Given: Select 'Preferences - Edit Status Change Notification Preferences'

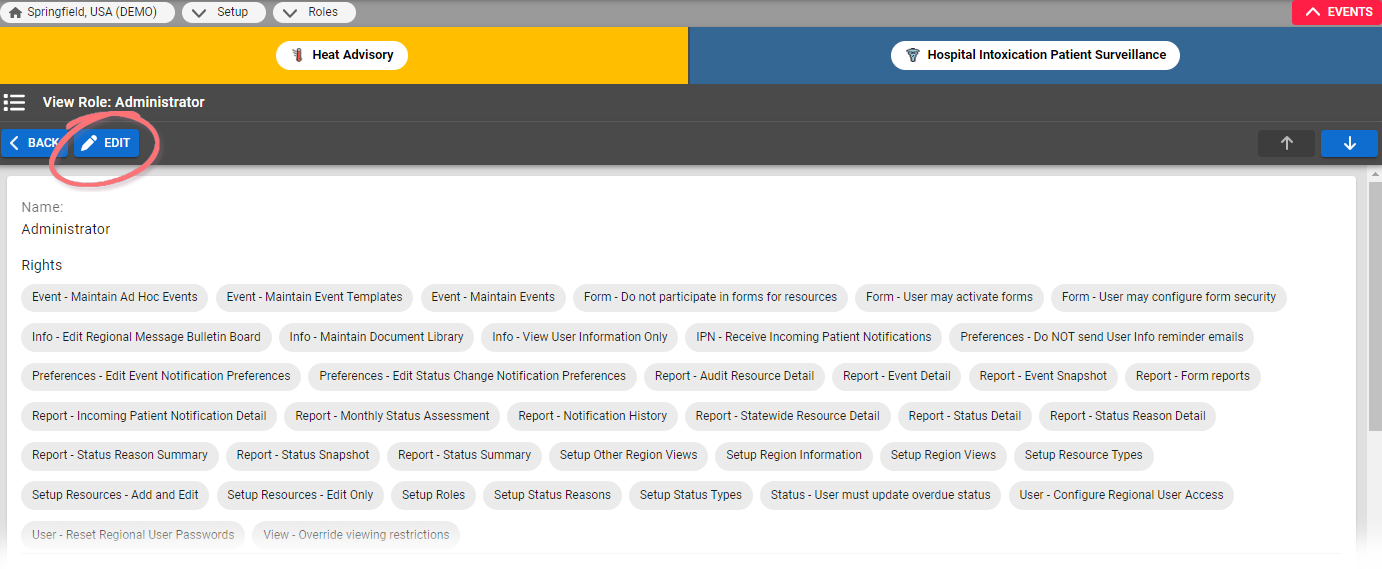Looking at the screenshot, I should click(472, 376).
